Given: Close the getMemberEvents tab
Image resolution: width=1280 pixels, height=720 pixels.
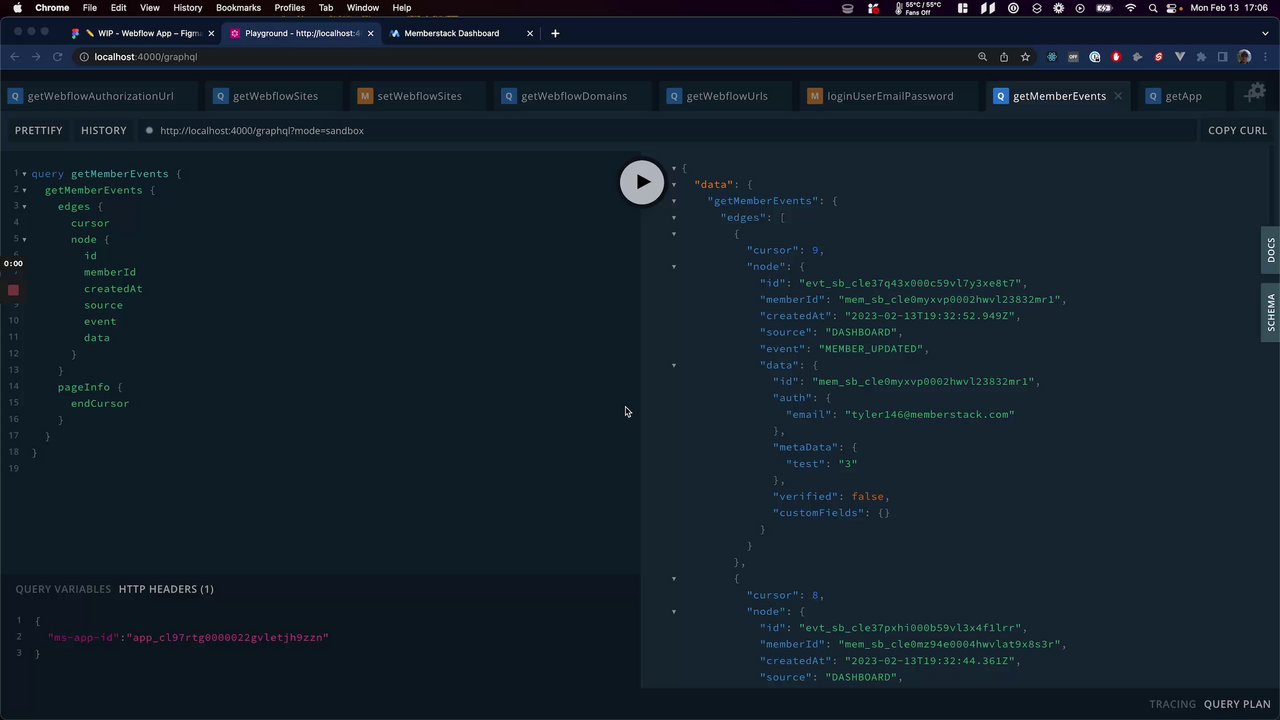Looking at the screenshot, I should (1118, 96).
